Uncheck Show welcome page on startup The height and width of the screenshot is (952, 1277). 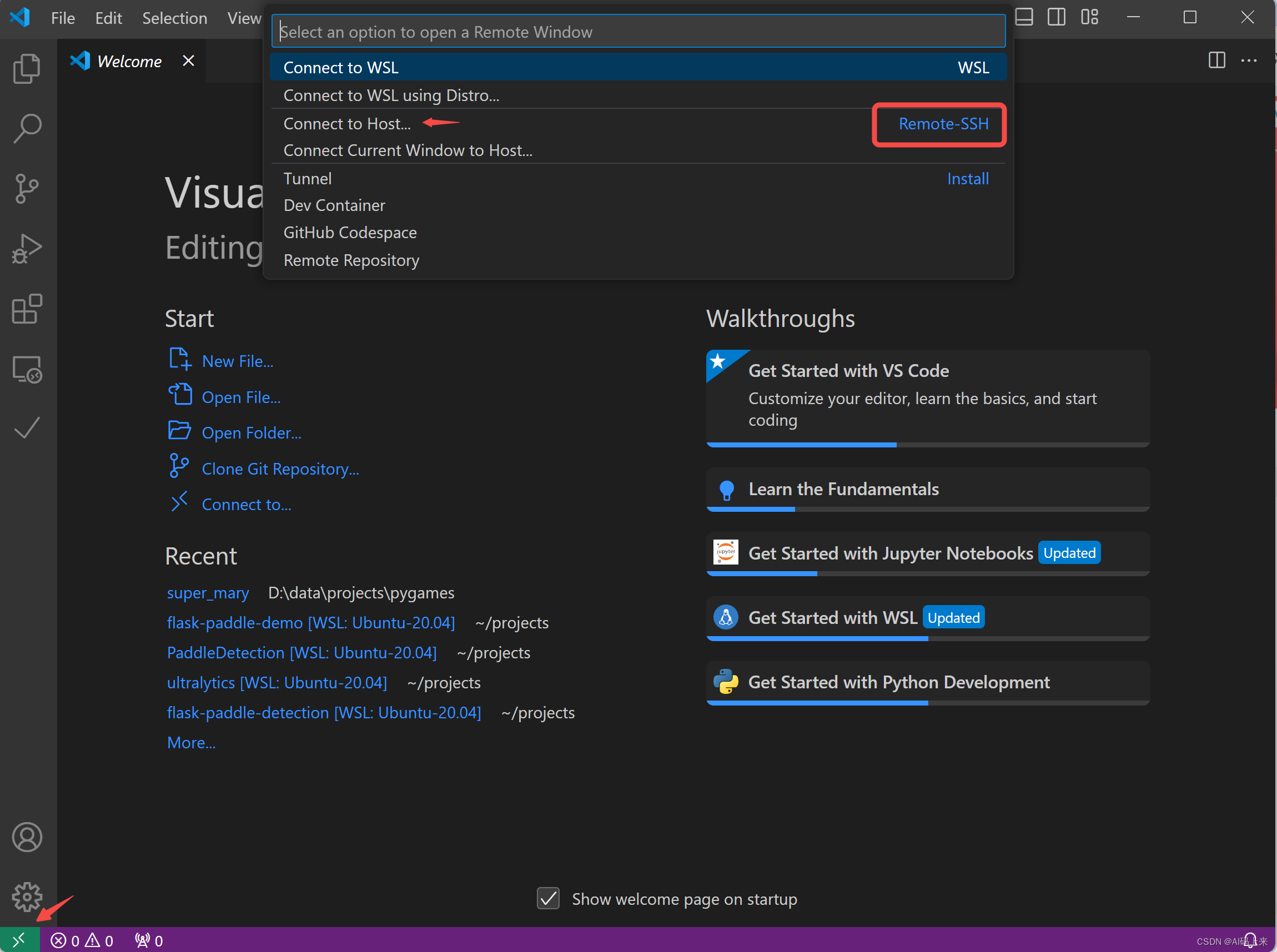[548, 898]
